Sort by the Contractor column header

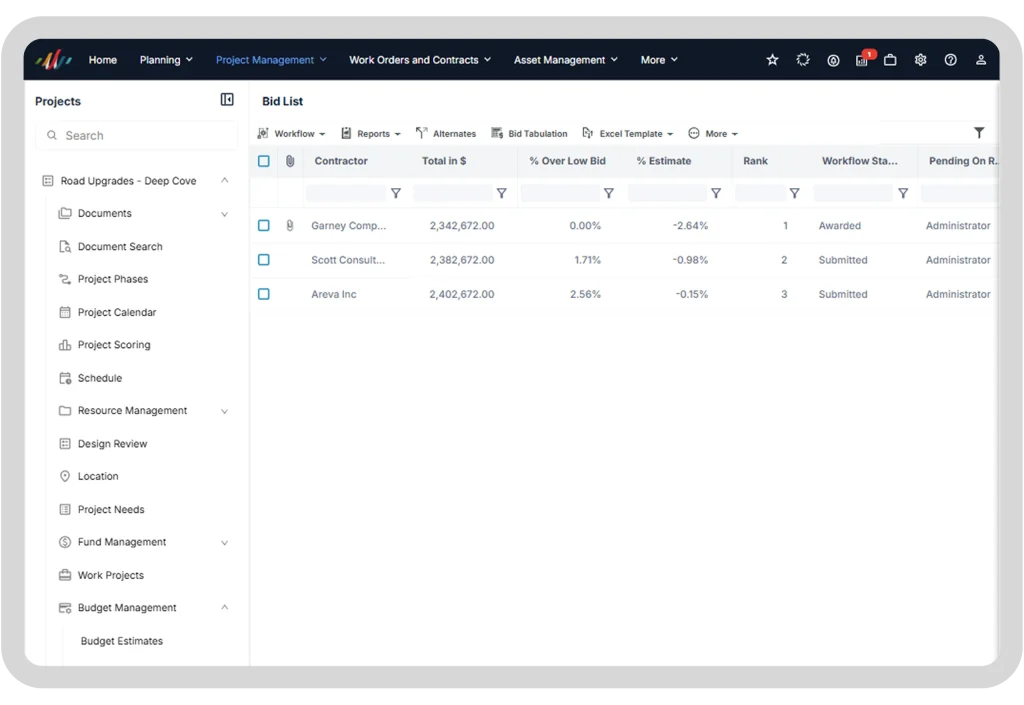(341, 161)
